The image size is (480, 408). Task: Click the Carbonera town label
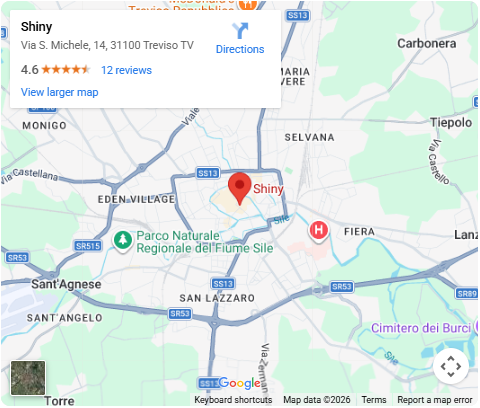(427, 43)
